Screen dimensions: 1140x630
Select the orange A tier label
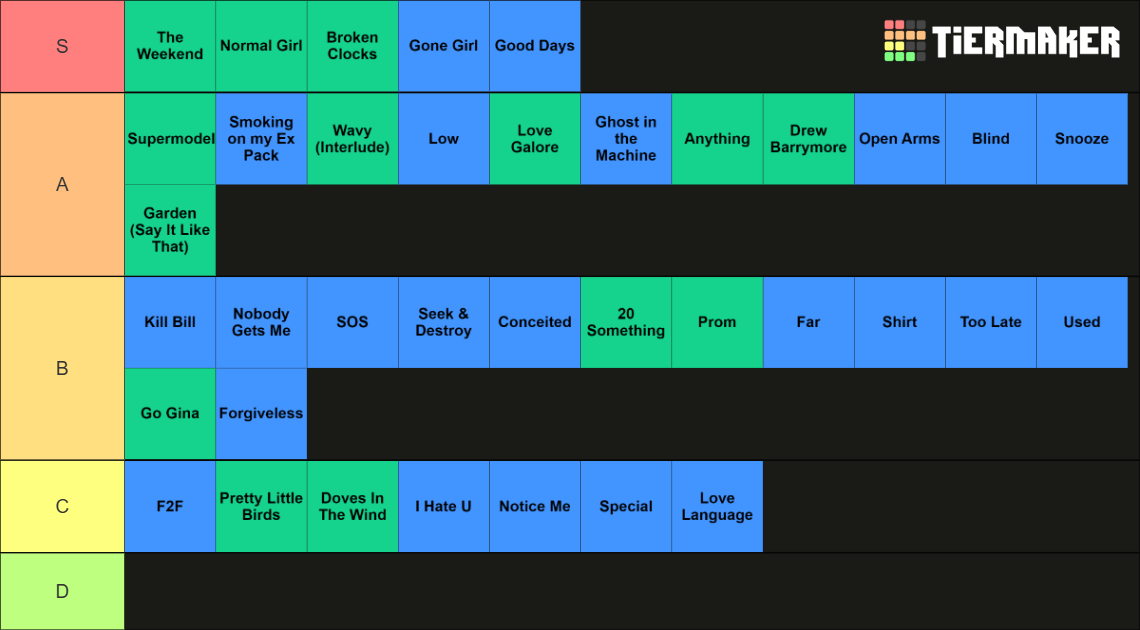(63, 185)
